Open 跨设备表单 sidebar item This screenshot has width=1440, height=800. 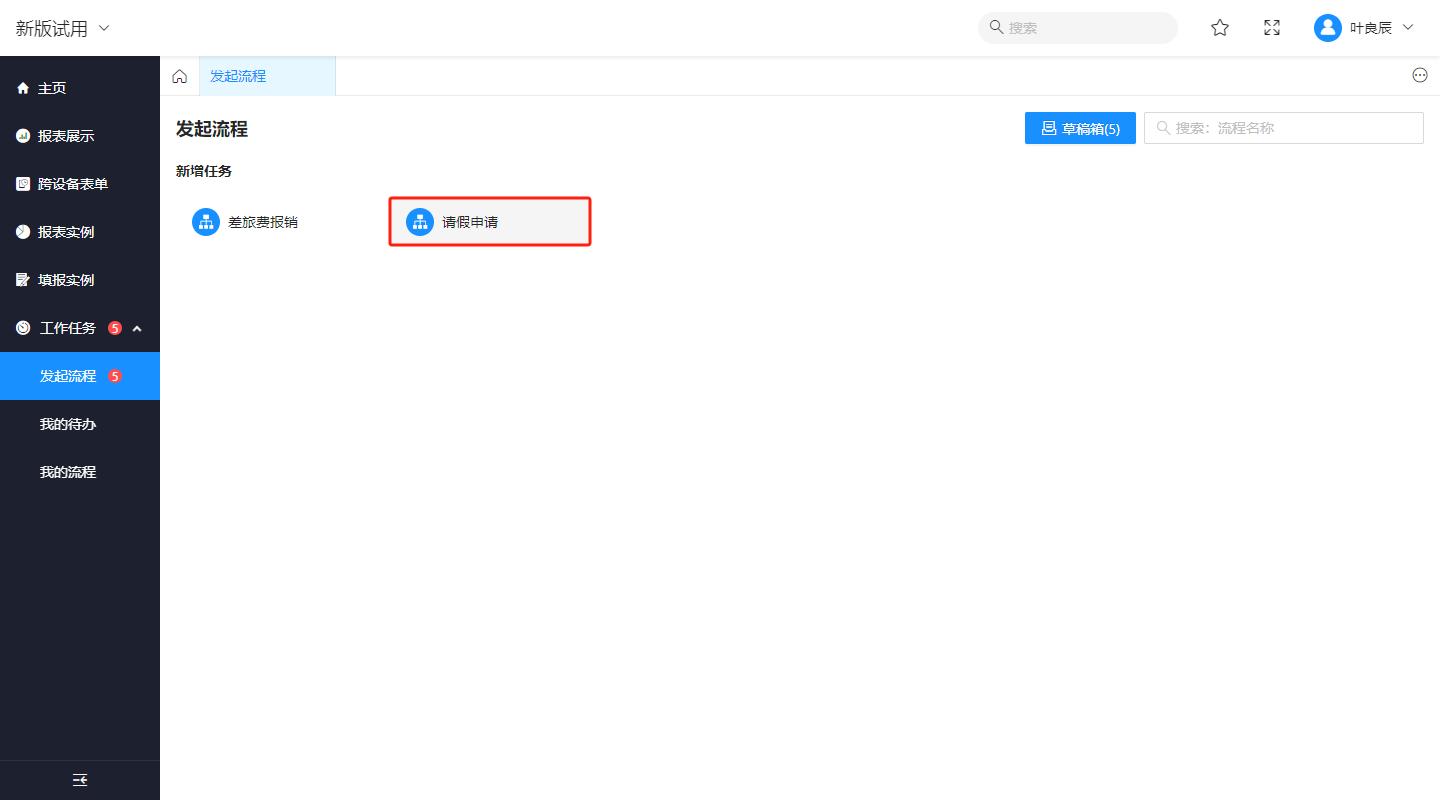tap(73, 184)
